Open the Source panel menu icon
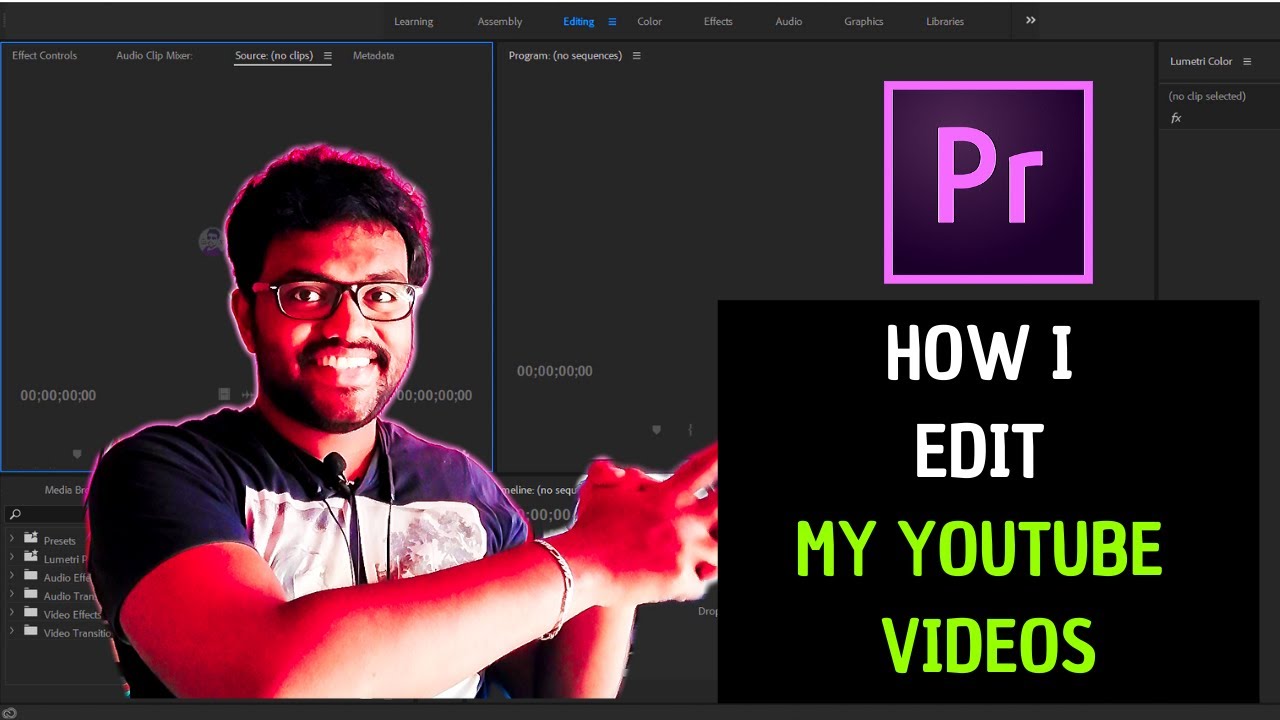The height and width of the screenshot is (720, 1280). [x=327, y=55]
